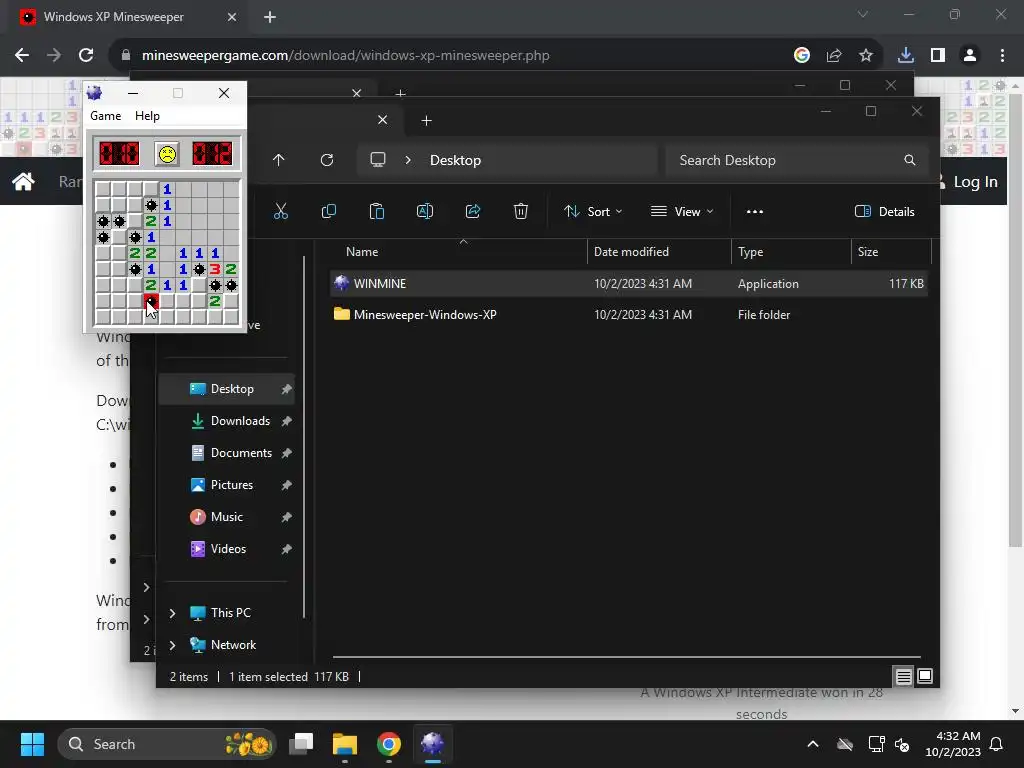Open Music in the File Explorer sidebar
1024x768 pixels.
click(x=226, y=517)
